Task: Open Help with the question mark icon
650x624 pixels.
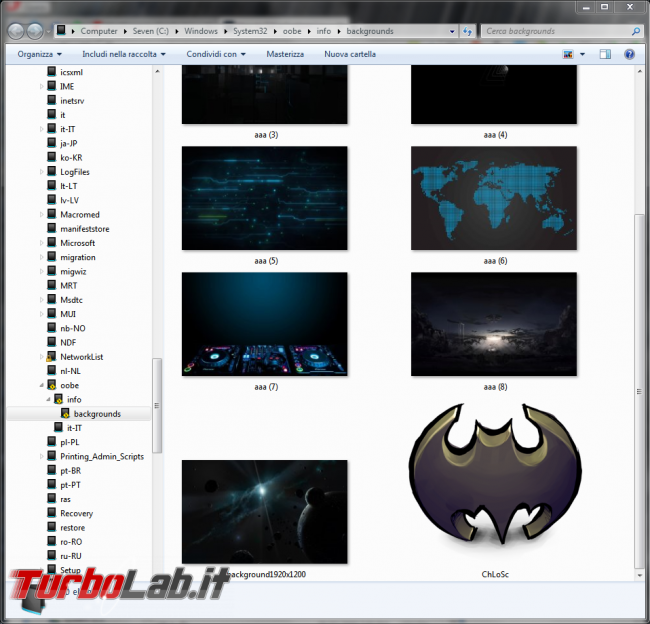Action: tap(629, 54)
